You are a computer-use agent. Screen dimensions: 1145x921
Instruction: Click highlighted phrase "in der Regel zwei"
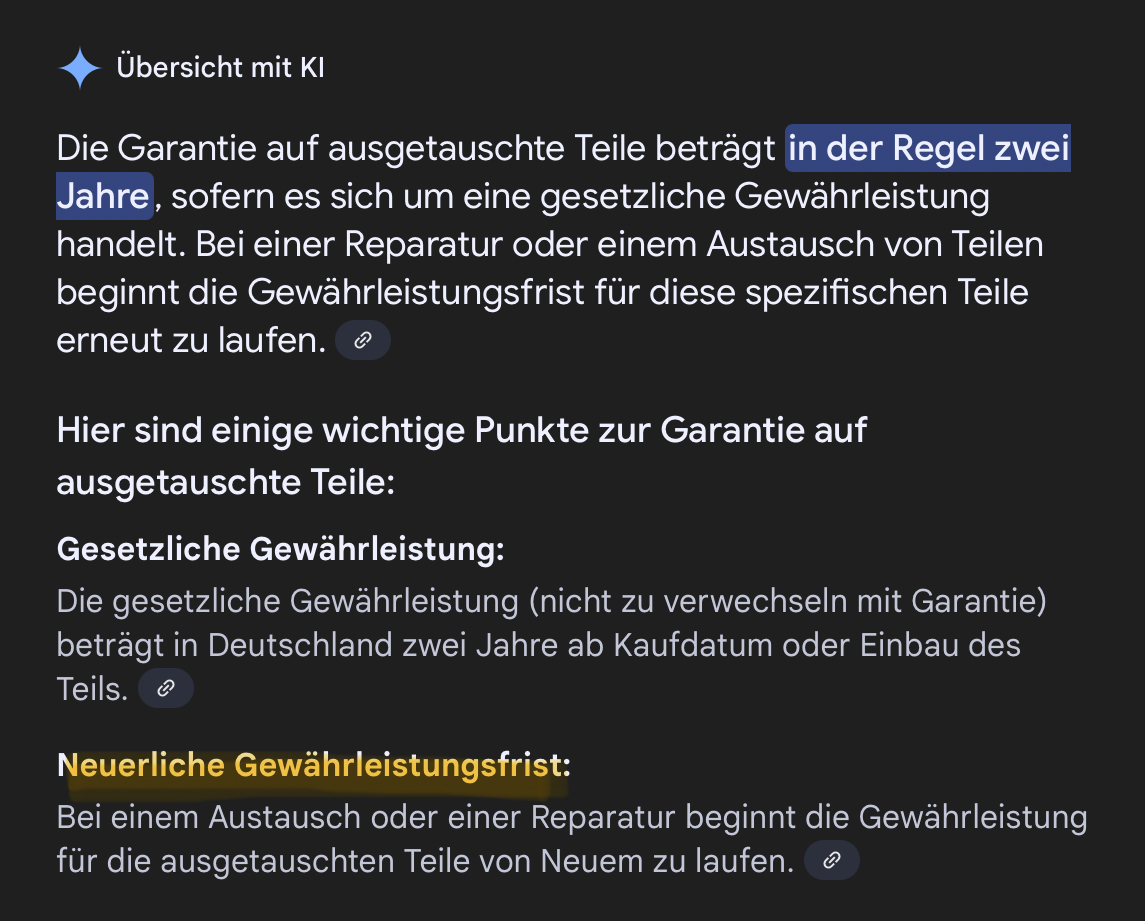928,148
